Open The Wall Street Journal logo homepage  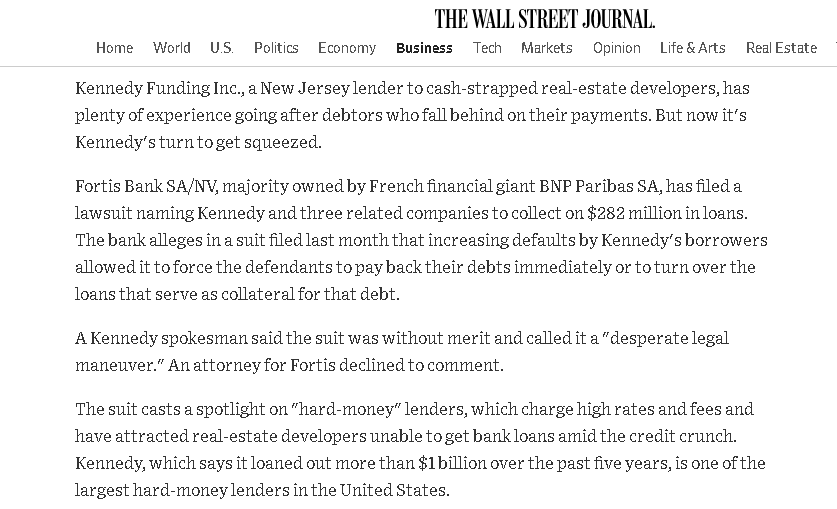pyautogui.click(x=544, y=19)
